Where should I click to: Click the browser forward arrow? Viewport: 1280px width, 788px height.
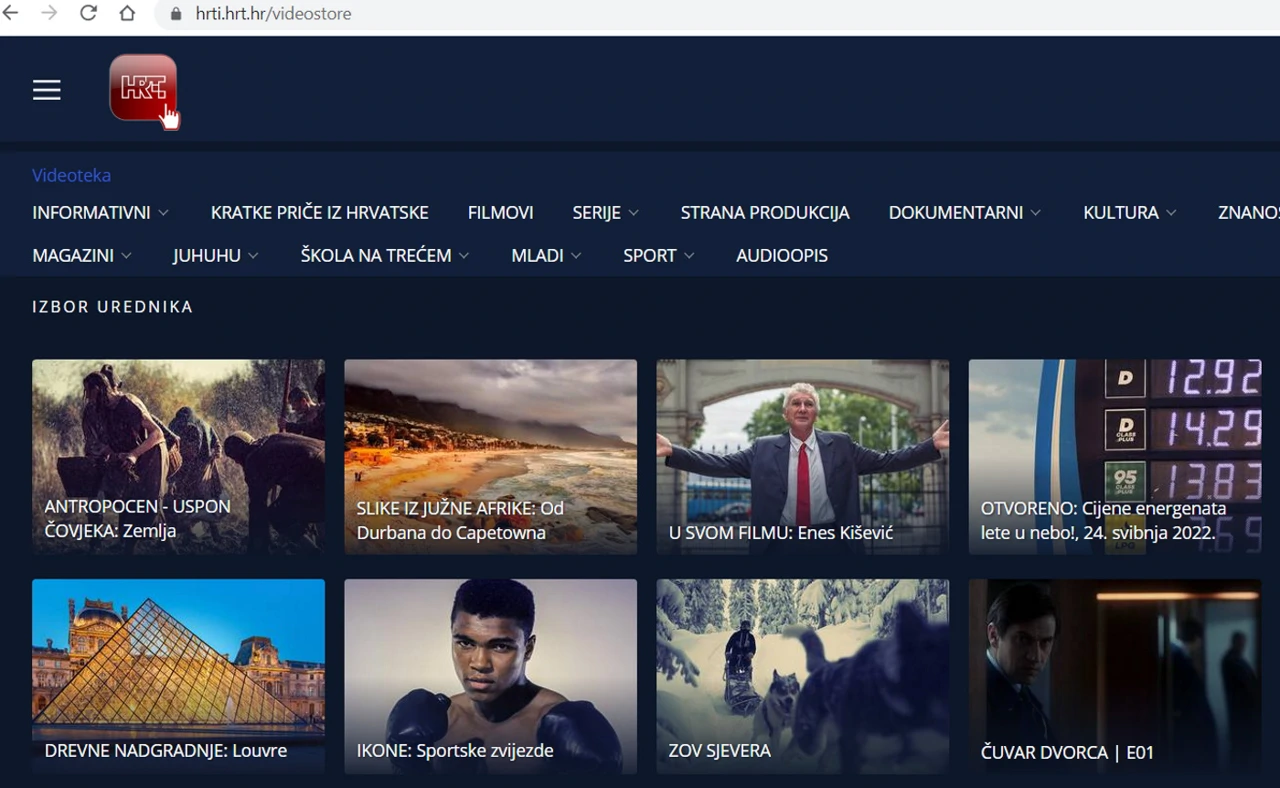click(x=49, y=13)
